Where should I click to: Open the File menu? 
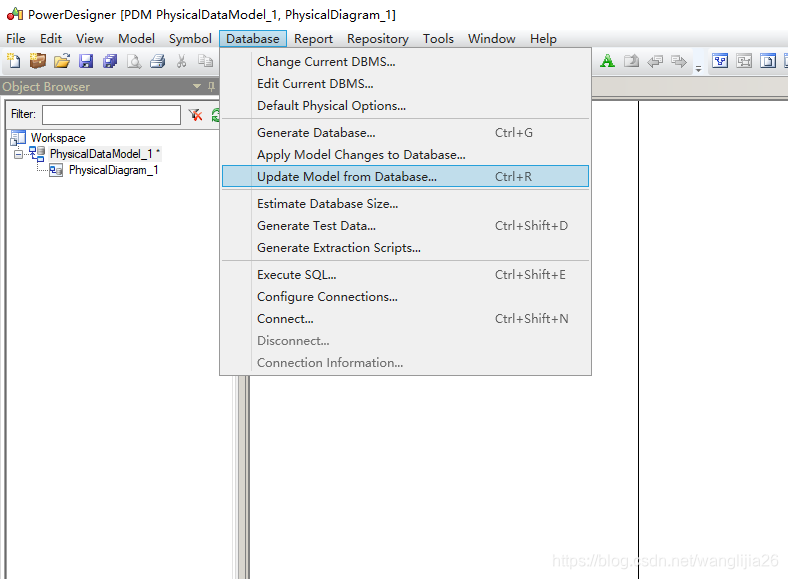click(x=16, y=39)
